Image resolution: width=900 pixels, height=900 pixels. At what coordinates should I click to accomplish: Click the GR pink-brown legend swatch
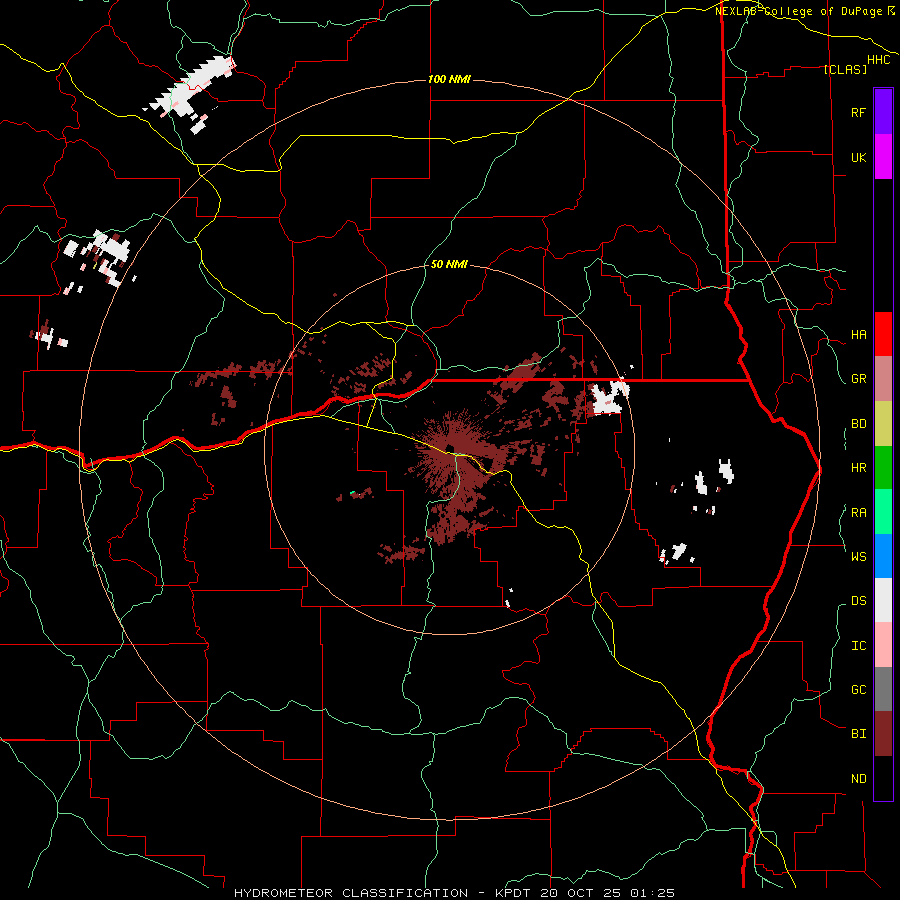(x=883, y=378)
